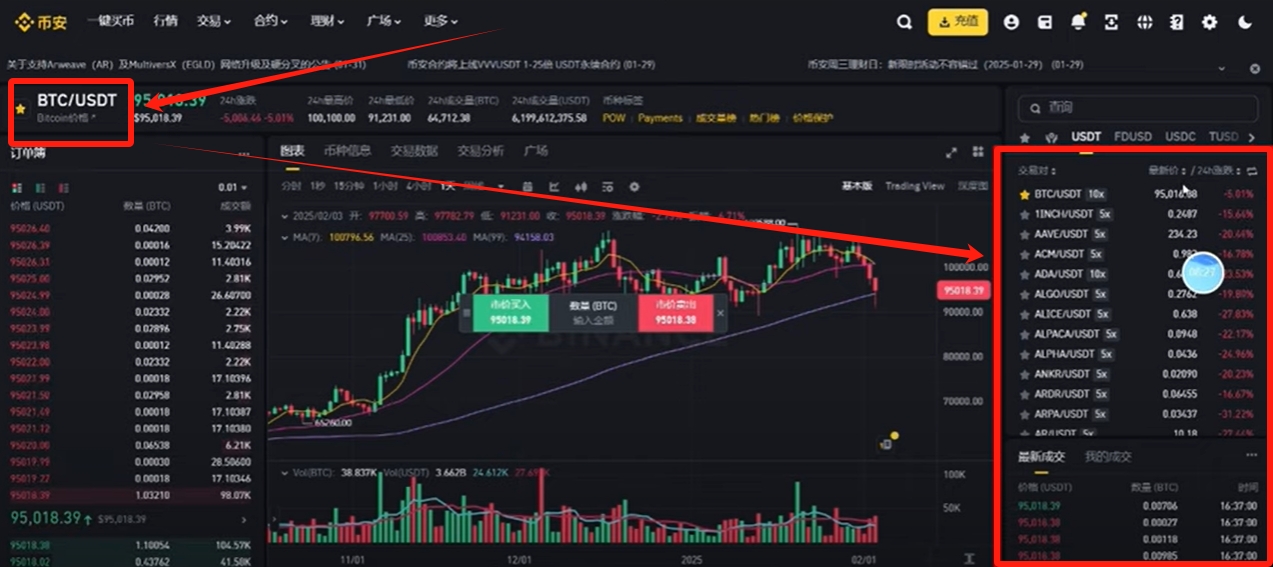Click the search magnifier in top bar

tap(904, 22)
